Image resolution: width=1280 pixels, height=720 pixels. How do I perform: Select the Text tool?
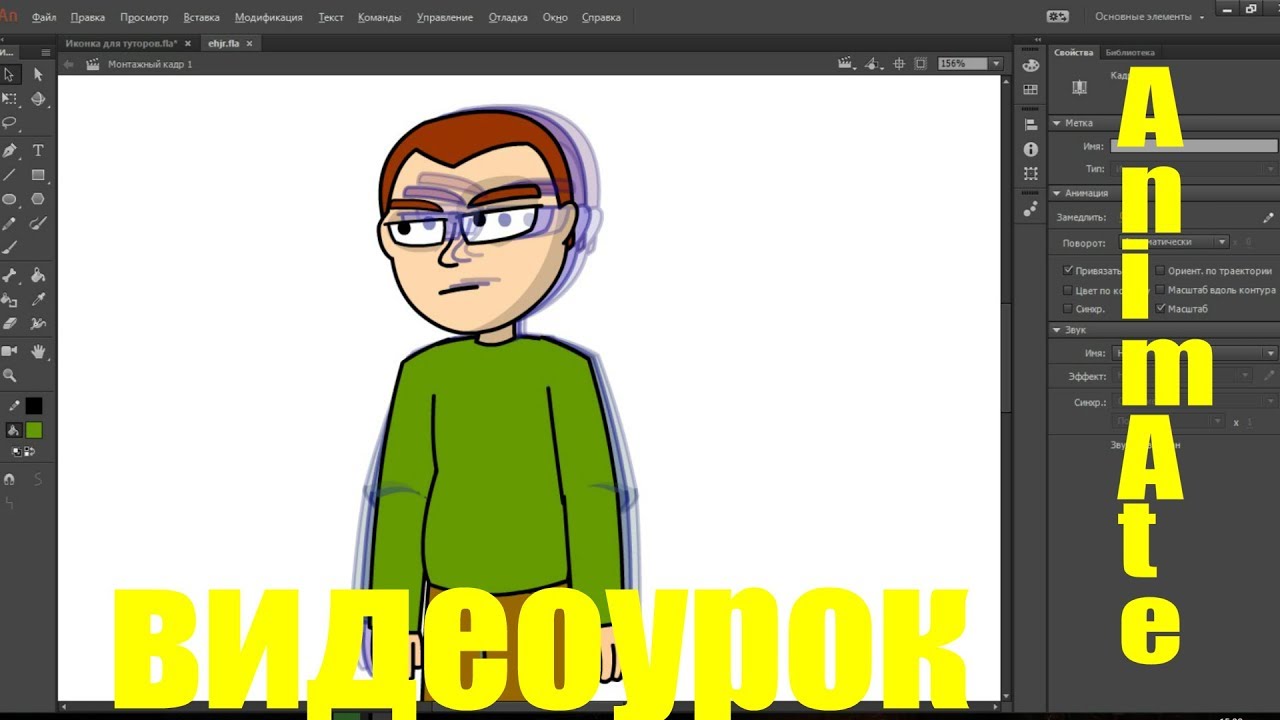pos(38,150)
